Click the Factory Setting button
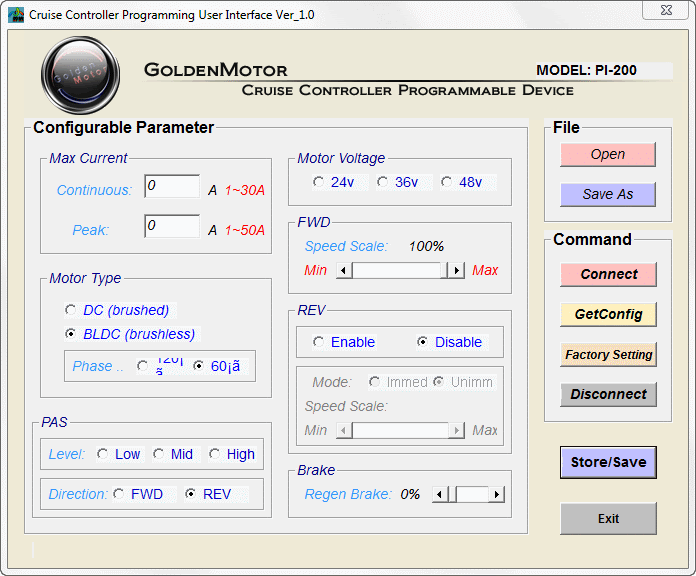The height and width of the screenshot is (576, 696). pyautogui.click(x=609, y=354)
